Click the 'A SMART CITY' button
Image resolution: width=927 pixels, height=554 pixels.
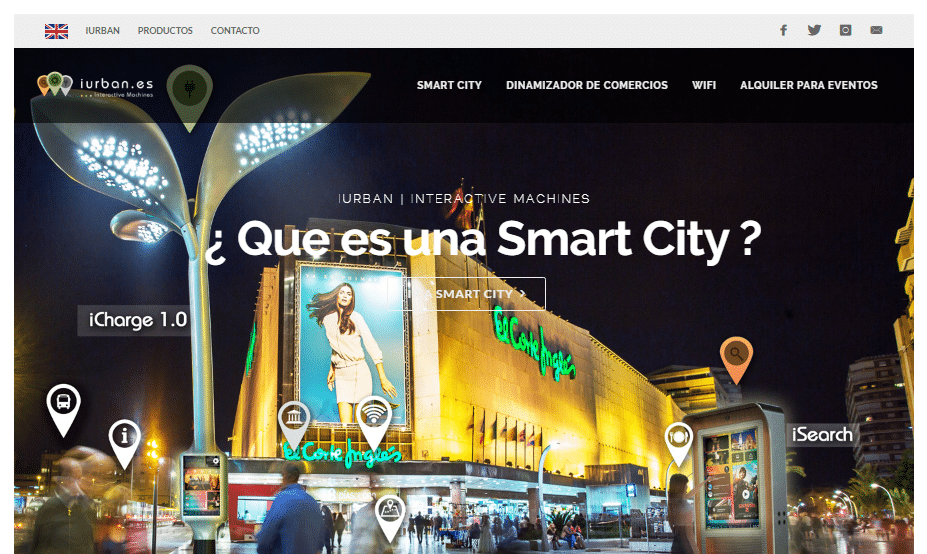[466, 294]
